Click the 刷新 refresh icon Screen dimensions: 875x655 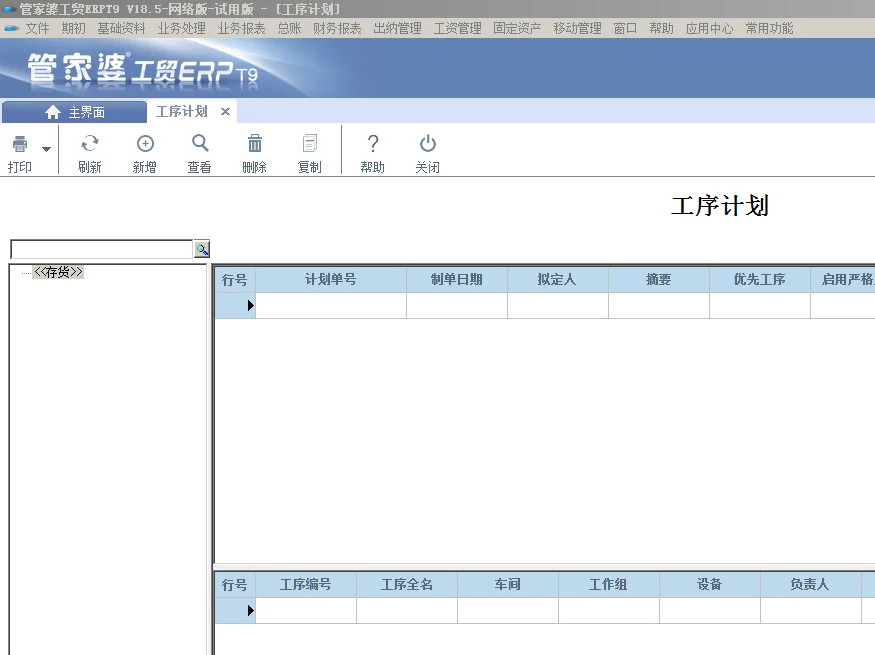89,144
